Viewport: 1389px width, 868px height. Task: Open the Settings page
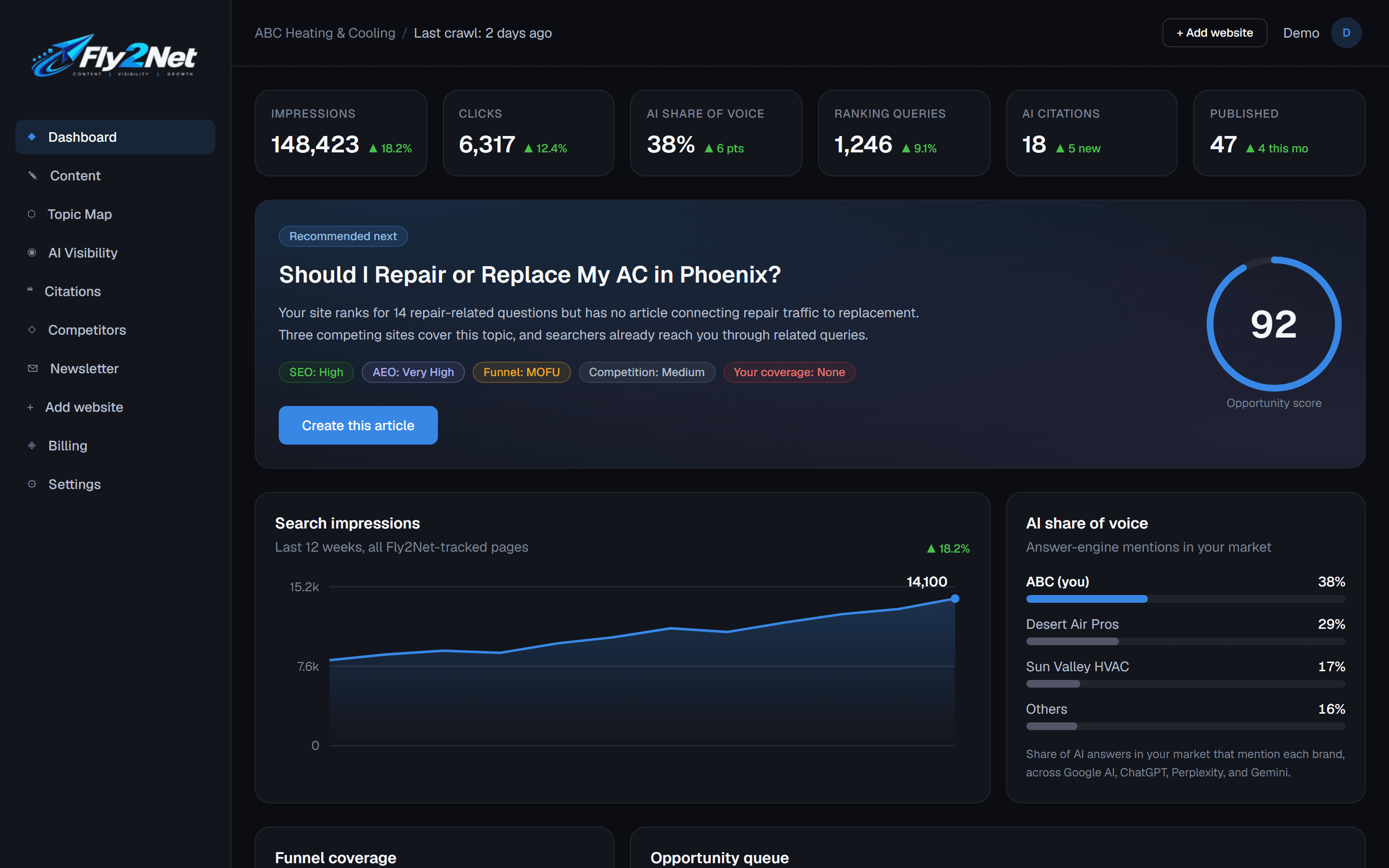point(115,484)
